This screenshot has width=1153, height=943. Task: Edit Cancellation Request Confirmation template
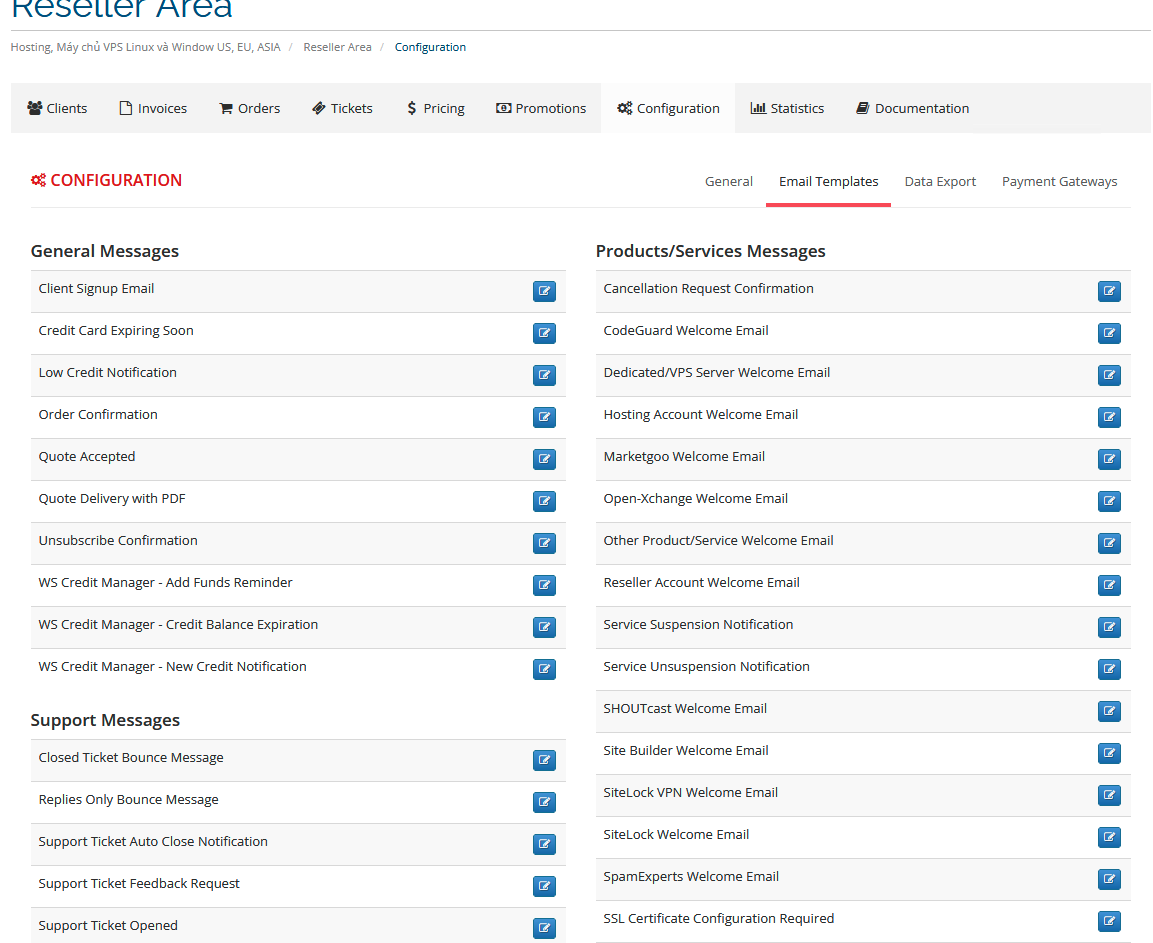(x=1109, y=292)
